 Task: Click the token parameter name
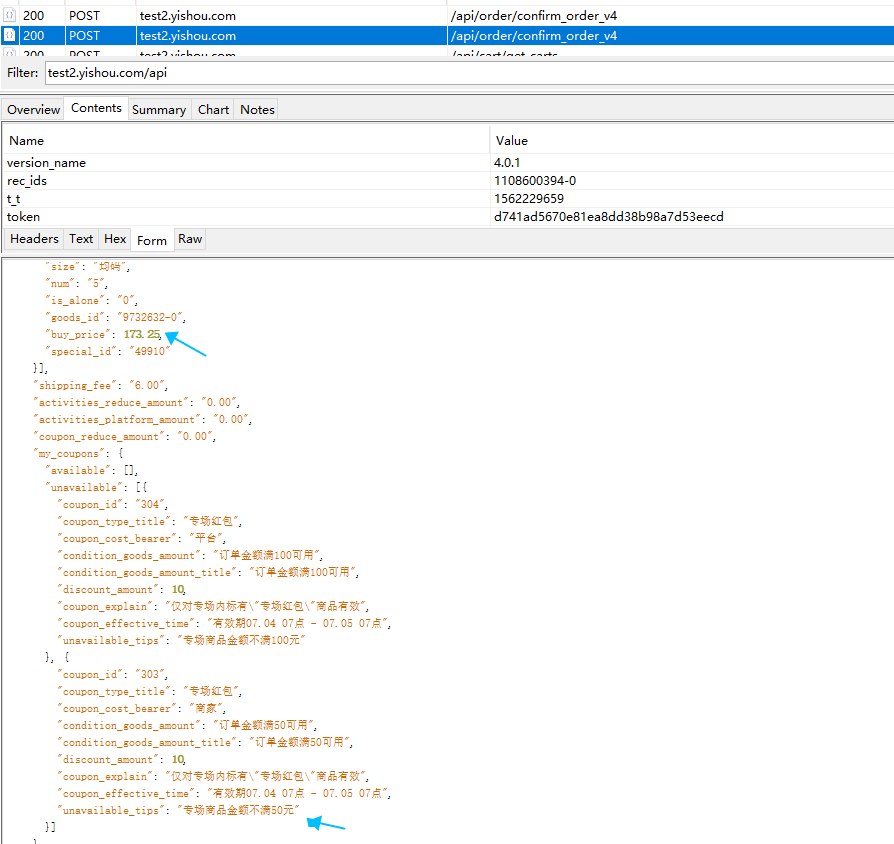tap(23, 217)
